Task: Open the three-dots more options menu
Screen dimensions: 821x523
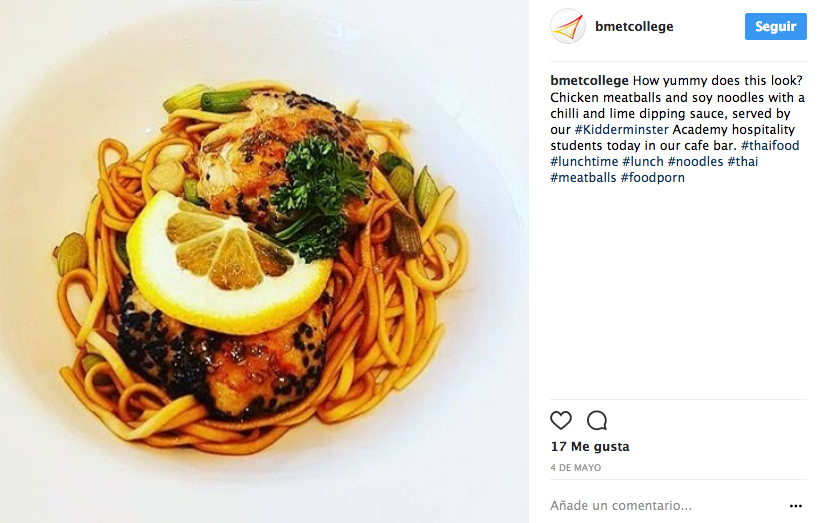Action: pyautogui.click(x=795, y=506)
